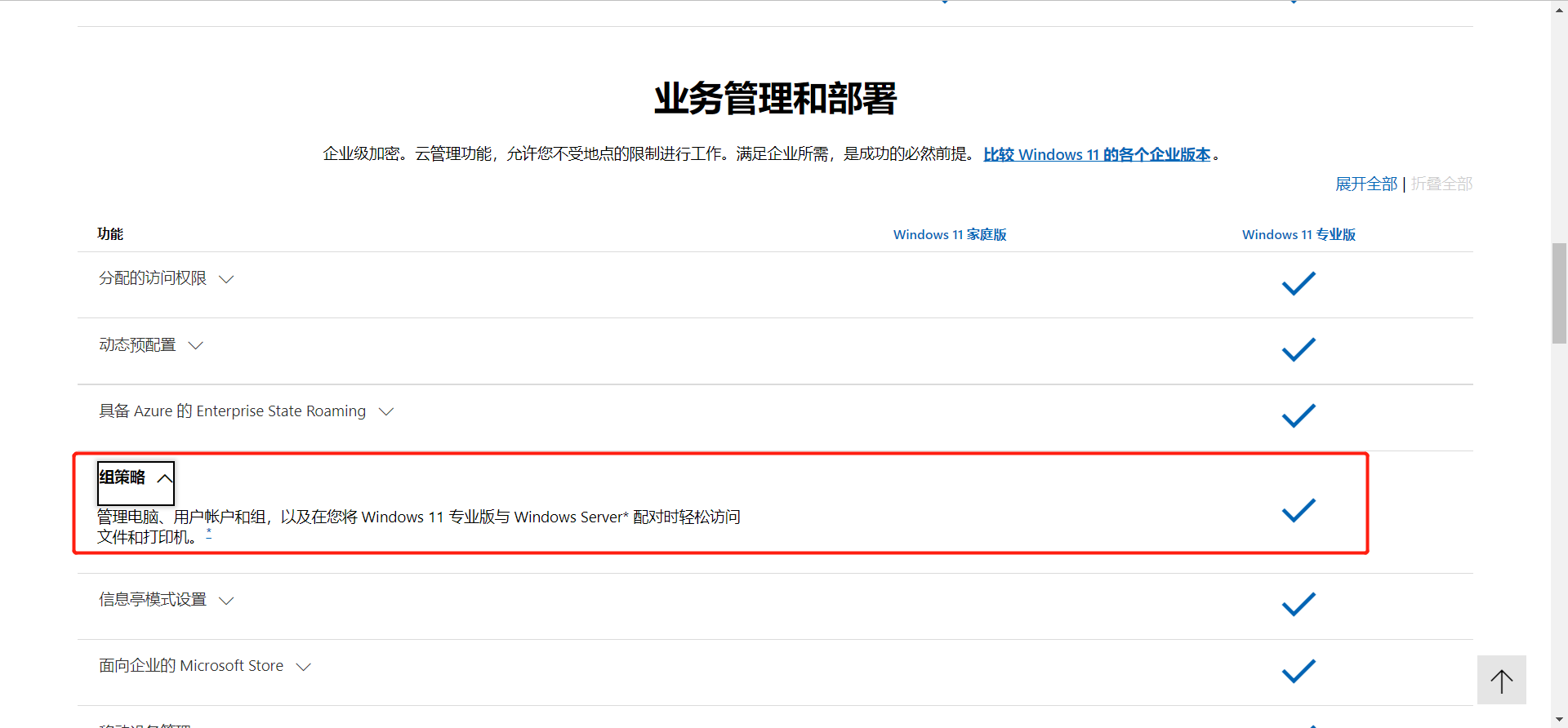Expand the 信息亭模式设置 row
The height and width of the screenshot is (728, 1568).
[167, 600]
